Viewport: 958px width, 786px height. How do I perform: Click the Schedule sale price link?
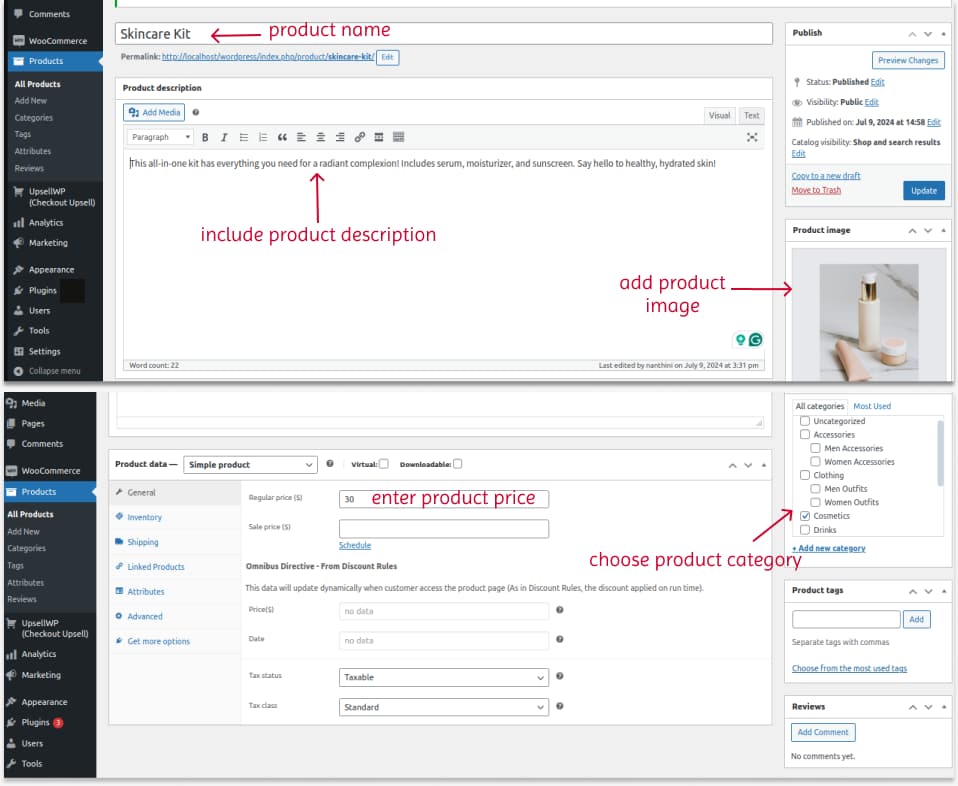pyautogui.click(x=355, y=545)
